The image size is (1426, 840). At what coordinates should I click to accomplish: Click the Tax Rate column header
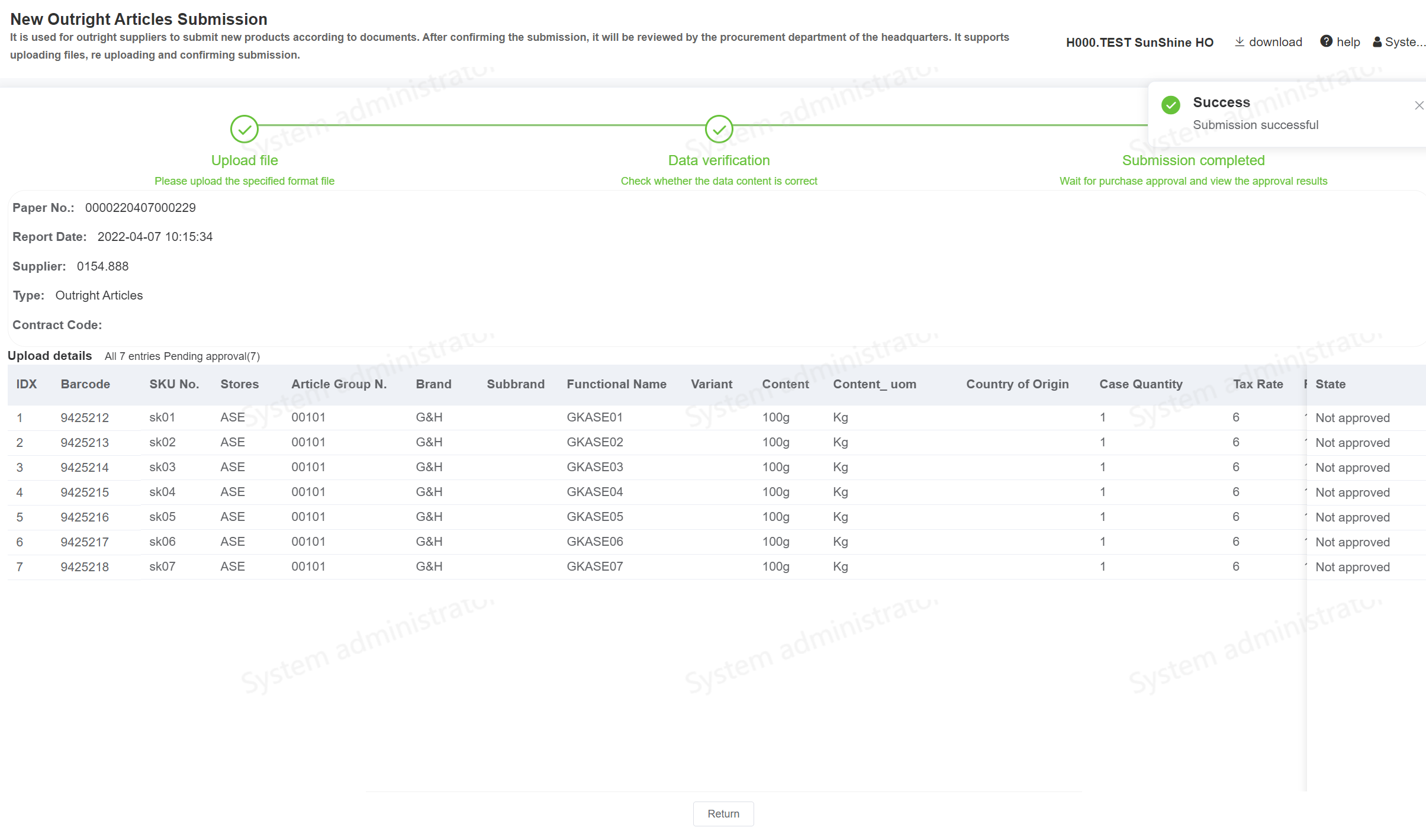tap(1258, 384)
